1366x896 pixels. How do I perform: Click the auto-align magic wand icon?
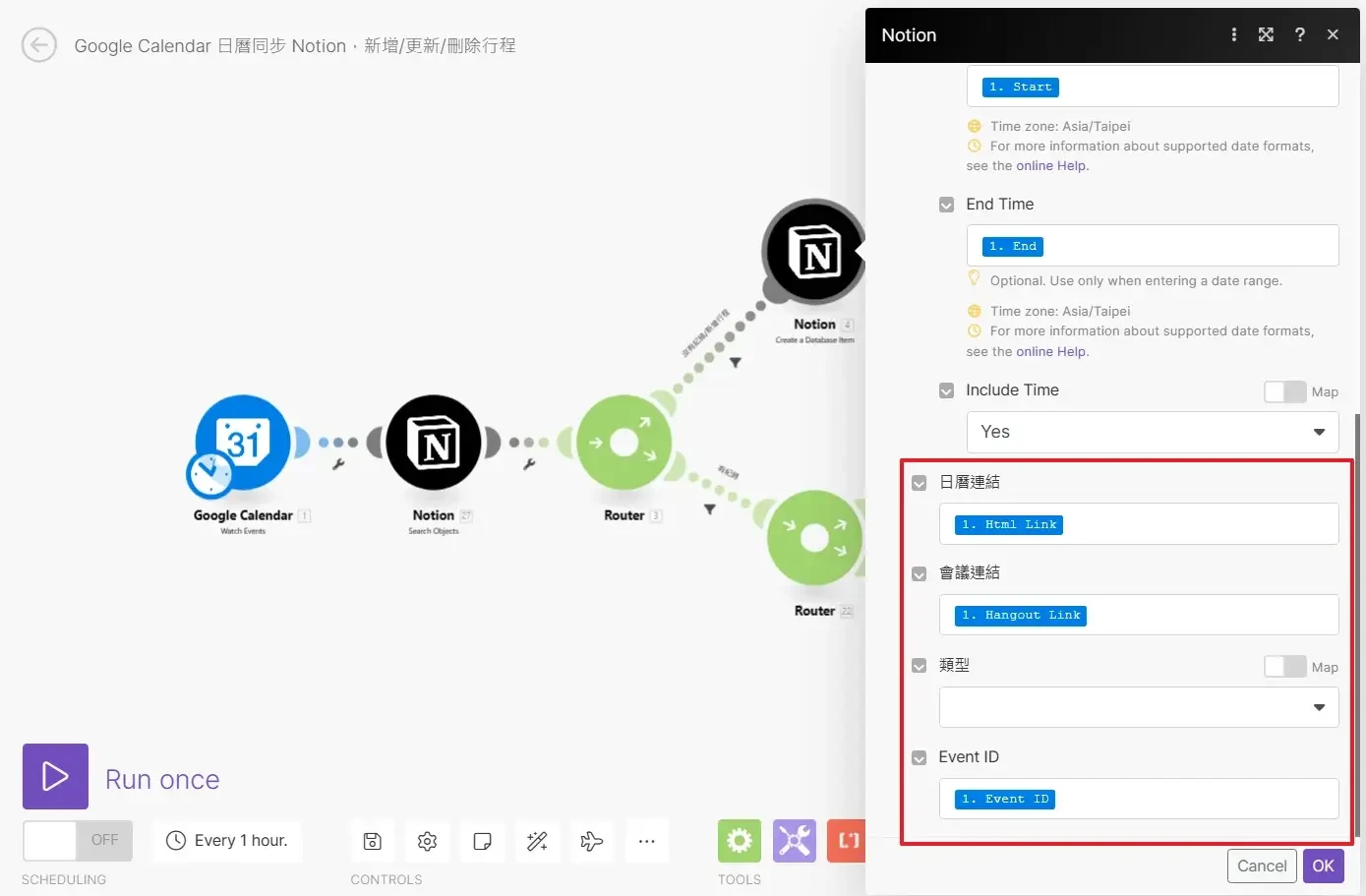tap(537, 841)
